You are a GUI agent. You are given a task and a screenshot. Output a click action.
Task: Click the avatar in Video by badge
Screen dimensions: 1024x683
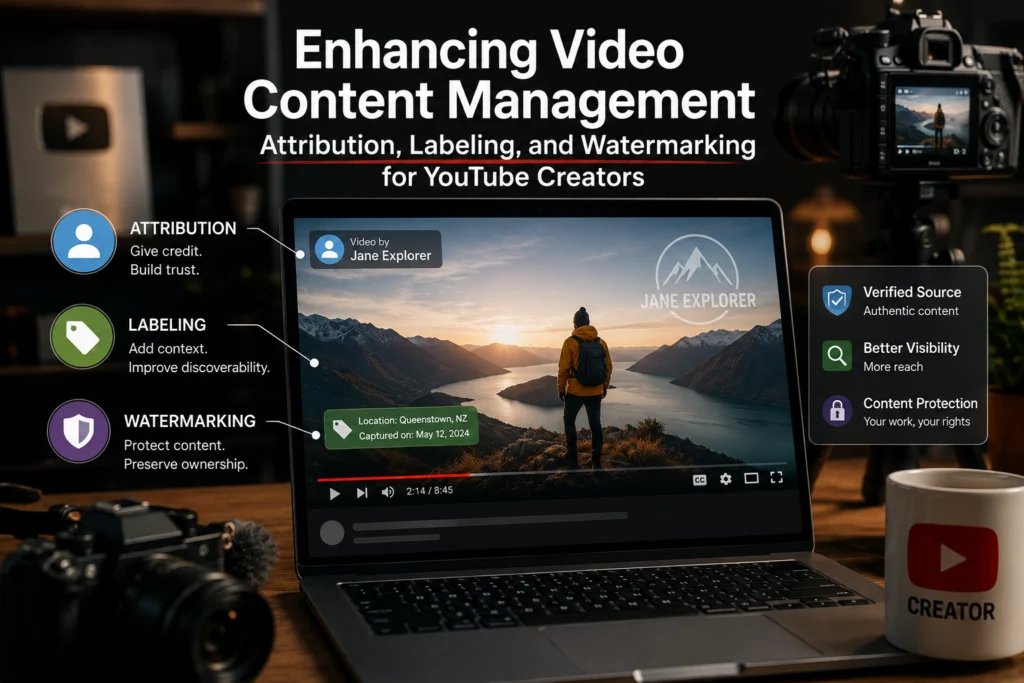pos(330,249)
